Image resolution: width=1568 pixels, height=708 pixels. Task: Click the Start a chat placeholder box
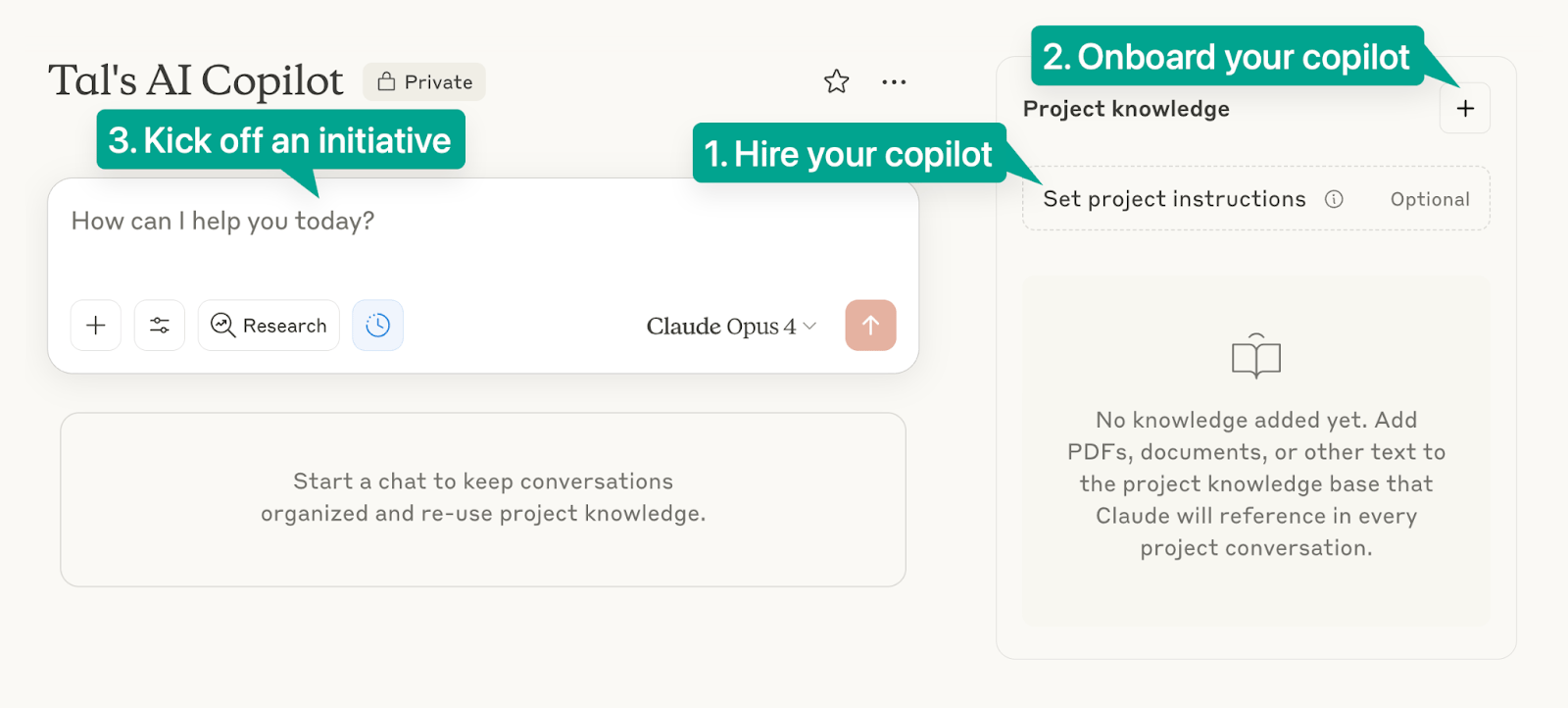pos(483,499)
